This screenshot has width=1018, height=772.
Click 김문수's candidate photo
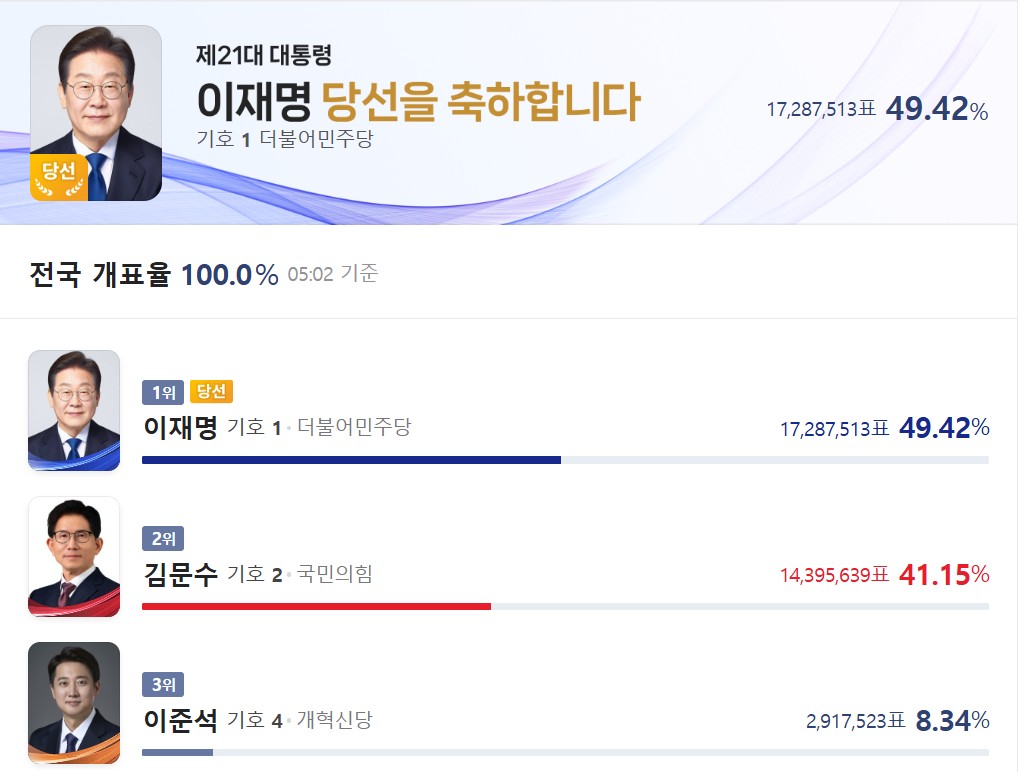[x=73, y=557]
